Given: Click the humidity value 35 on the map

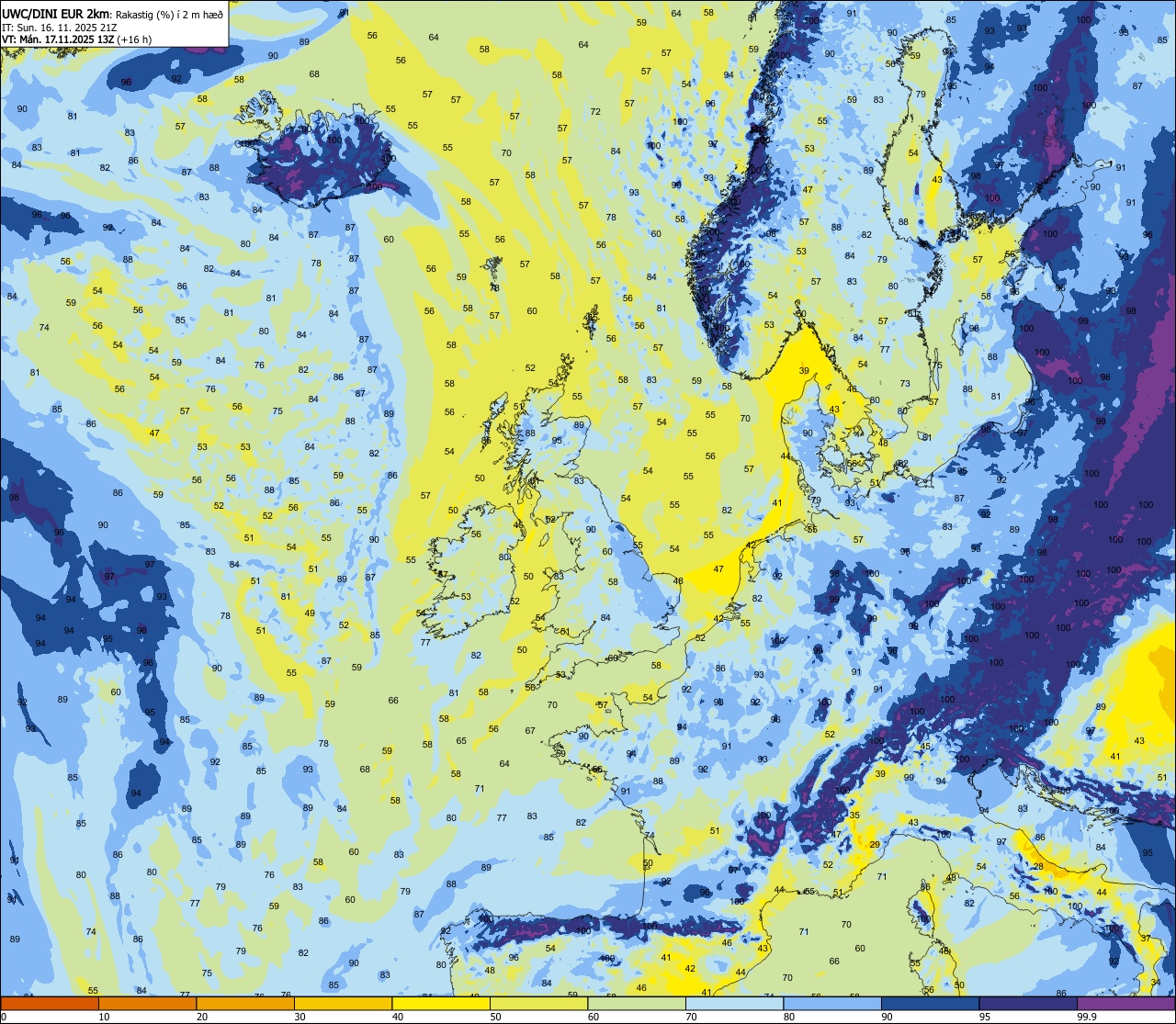Looking at the screenshot, I should pos(854,815).
